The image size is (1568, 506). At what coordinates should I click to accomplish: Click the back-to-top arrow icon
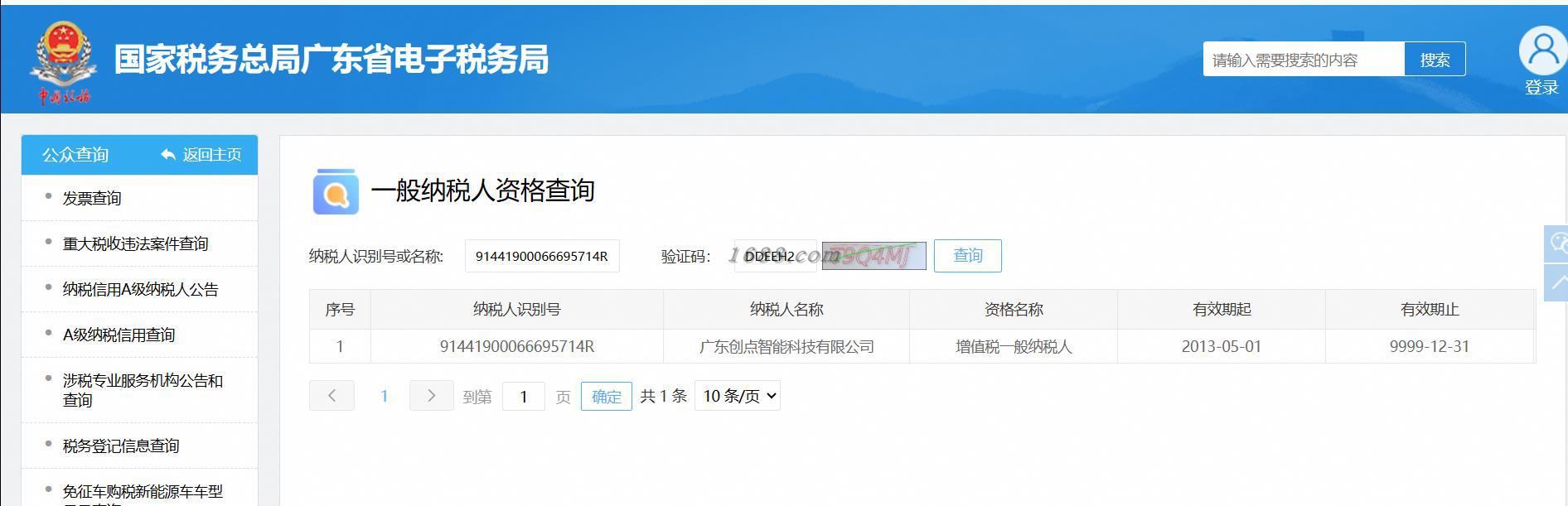[x=1557, y=282]
